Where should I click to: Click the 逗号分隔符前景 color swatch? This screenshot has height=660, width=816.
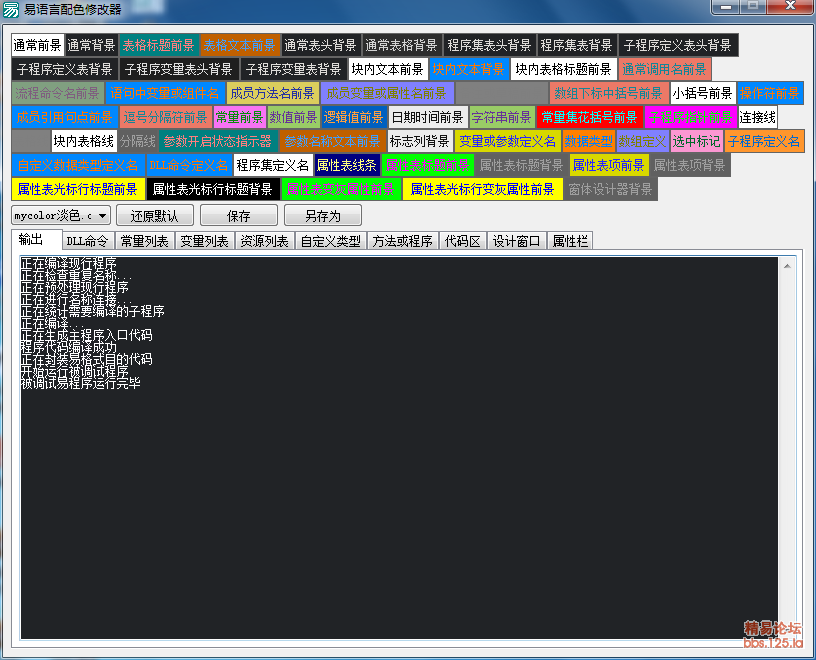[x=165, y=117]
